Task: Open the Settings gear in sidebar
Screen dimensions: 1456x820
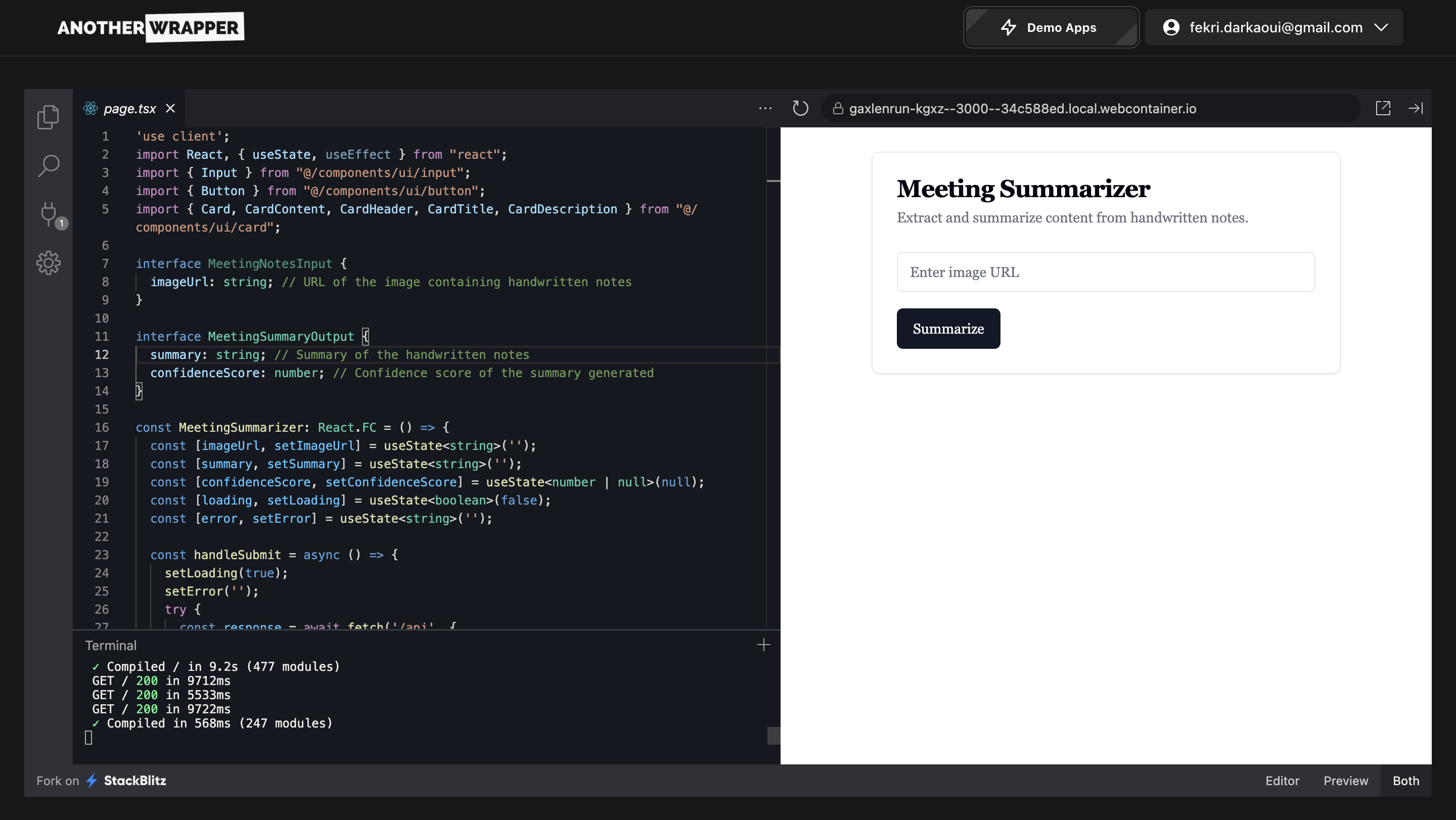Action: (x=49, y=263)
